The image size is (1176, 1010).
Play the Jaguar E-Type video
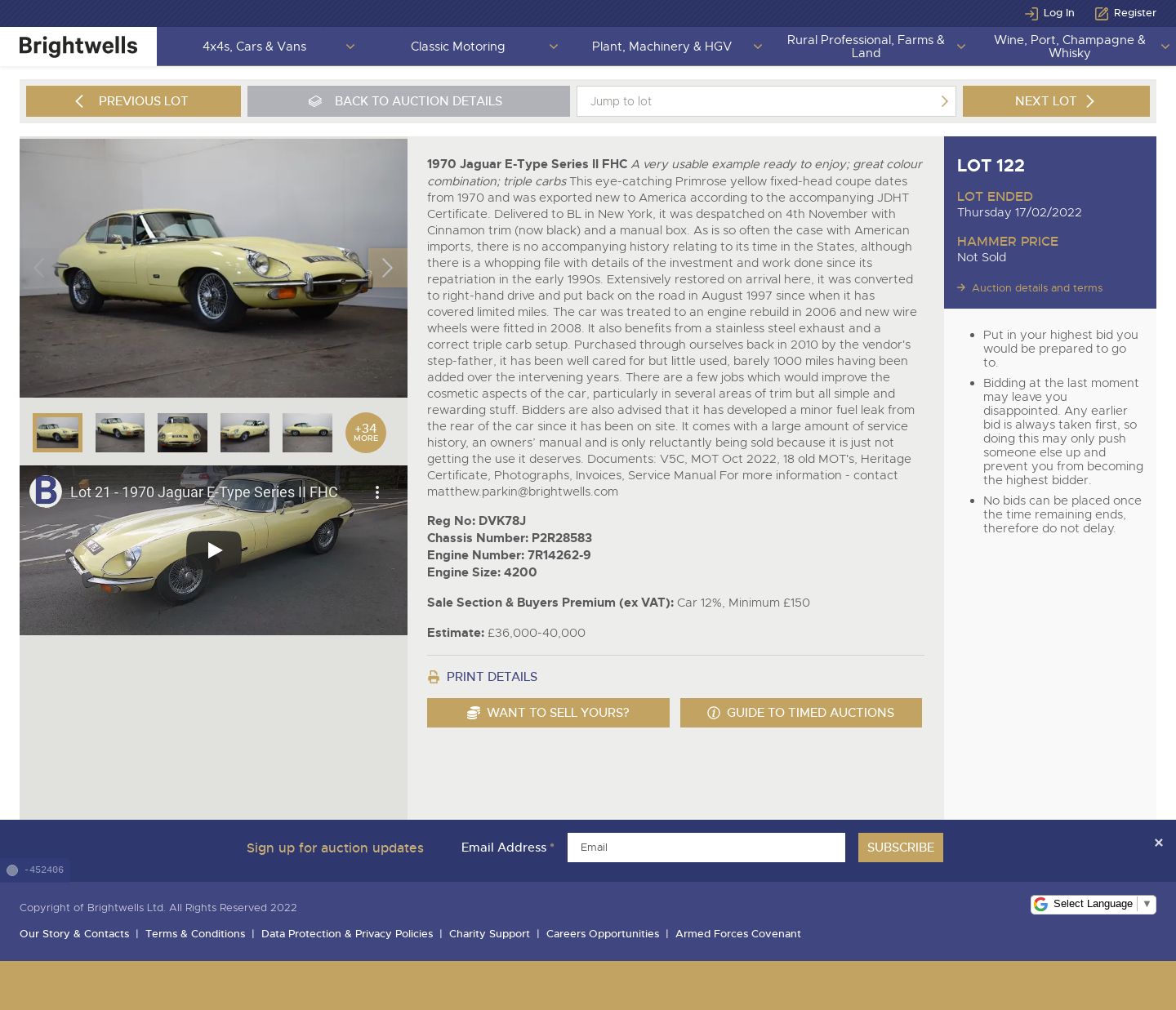[214, 550]
